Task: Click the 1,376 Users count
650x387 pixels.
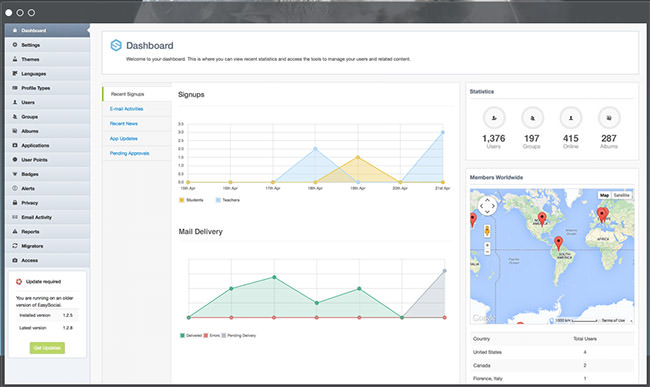Action: click(494, 138)
